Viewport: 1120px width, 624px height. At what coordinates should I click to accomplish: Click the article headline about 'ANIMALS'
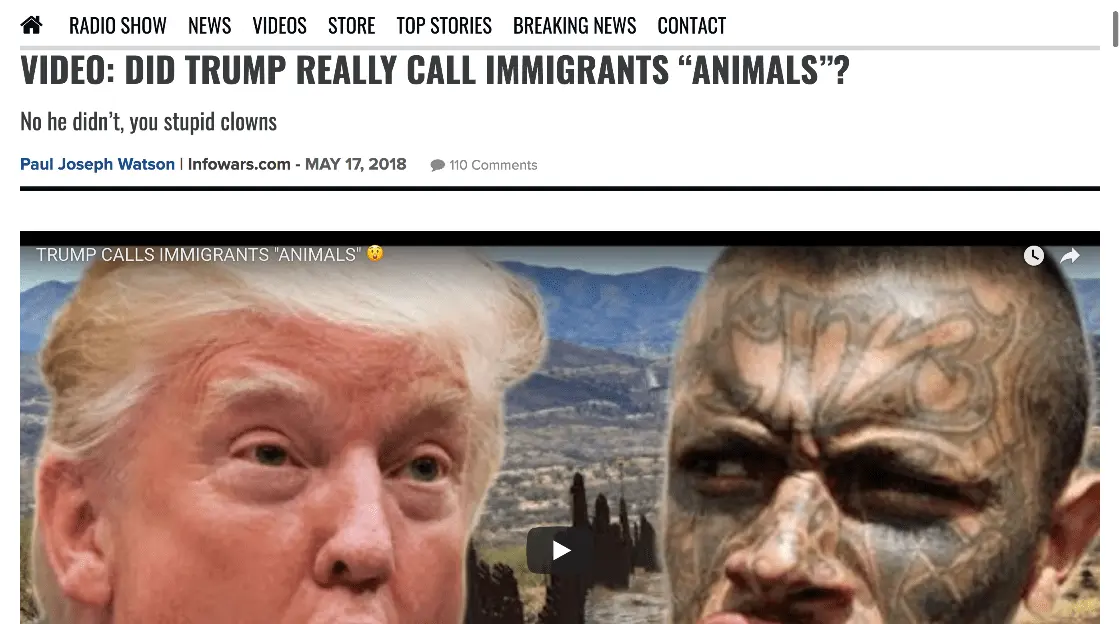click(435, 70)
